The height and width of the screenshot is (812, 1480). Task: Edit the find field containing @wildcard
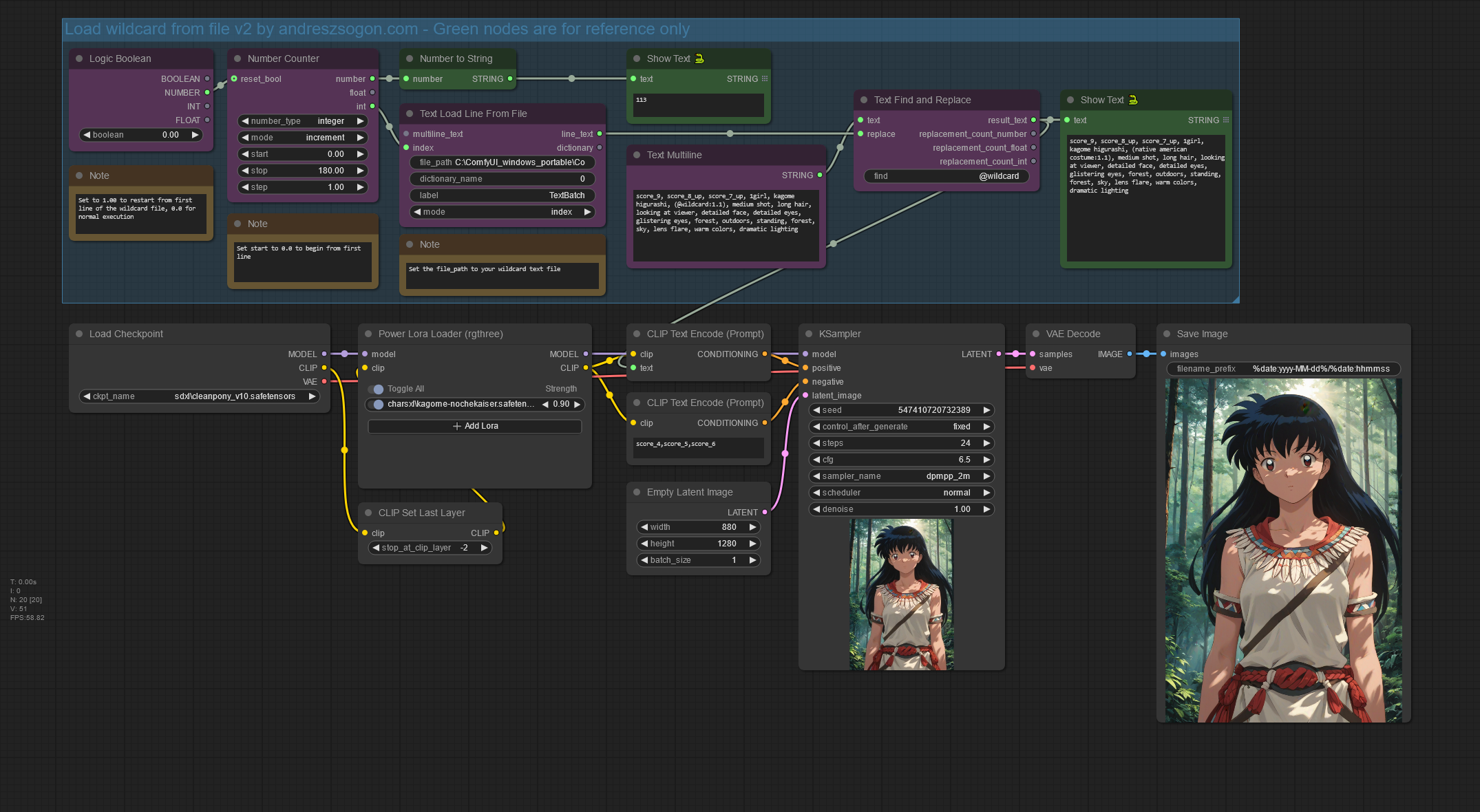click(947, 176)
